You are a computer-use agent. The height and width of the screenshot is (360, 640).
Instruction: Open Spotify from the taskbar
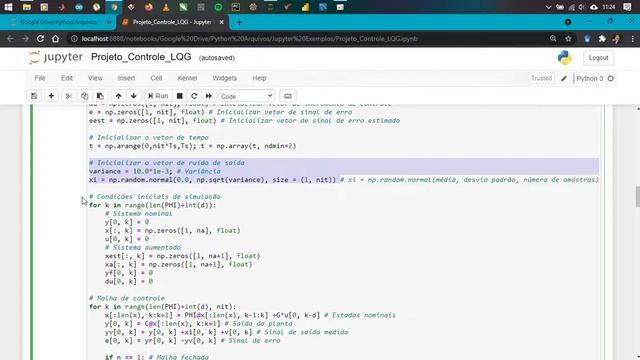pyautogui.click(x=218, y=7)
